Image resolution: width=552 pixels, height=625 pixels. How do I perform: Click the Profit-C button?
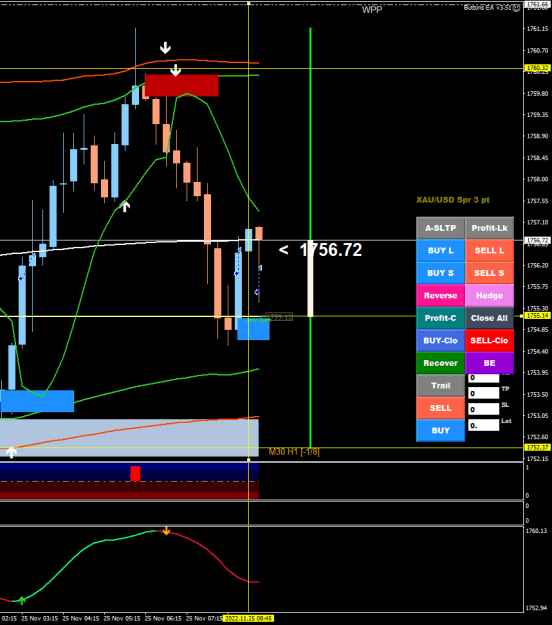pos(440,318)
